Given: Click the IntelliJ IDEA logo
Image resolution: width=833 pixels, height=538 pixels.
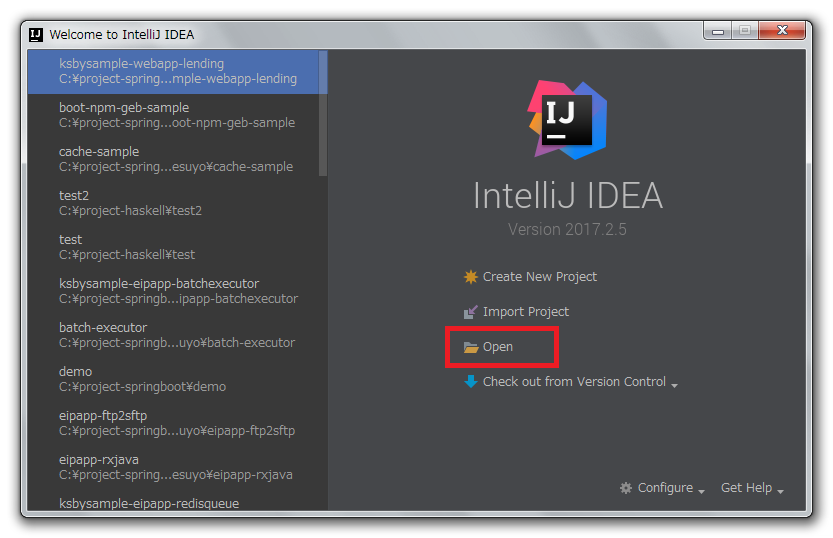Looking at the screenshot, I should [x=567, y=120].
